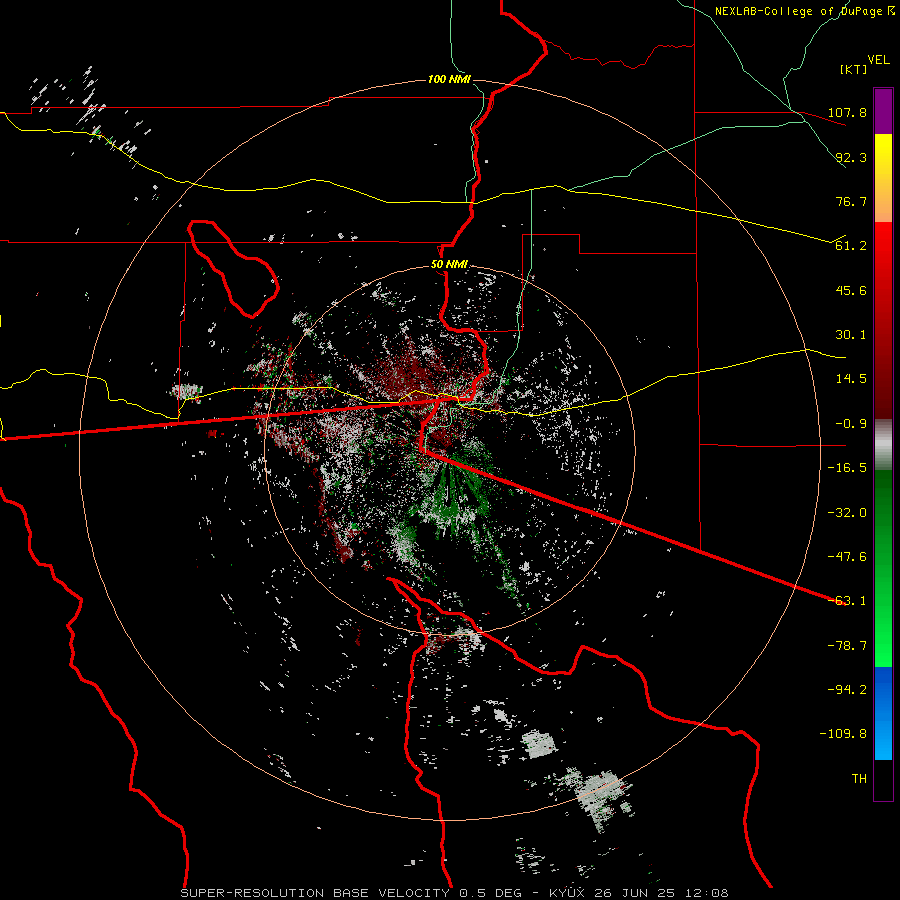Click the -109.8 velocity scale value
The width and height of the screenshot is (900, 900).
tap(843, 734)
